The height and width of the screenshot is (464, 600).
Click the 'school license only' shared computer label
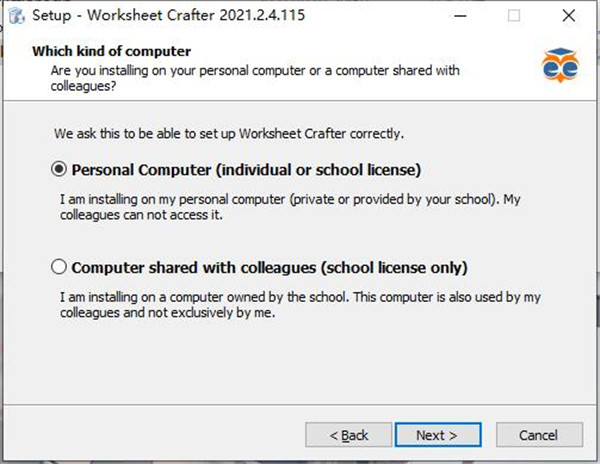coord(270,267)
